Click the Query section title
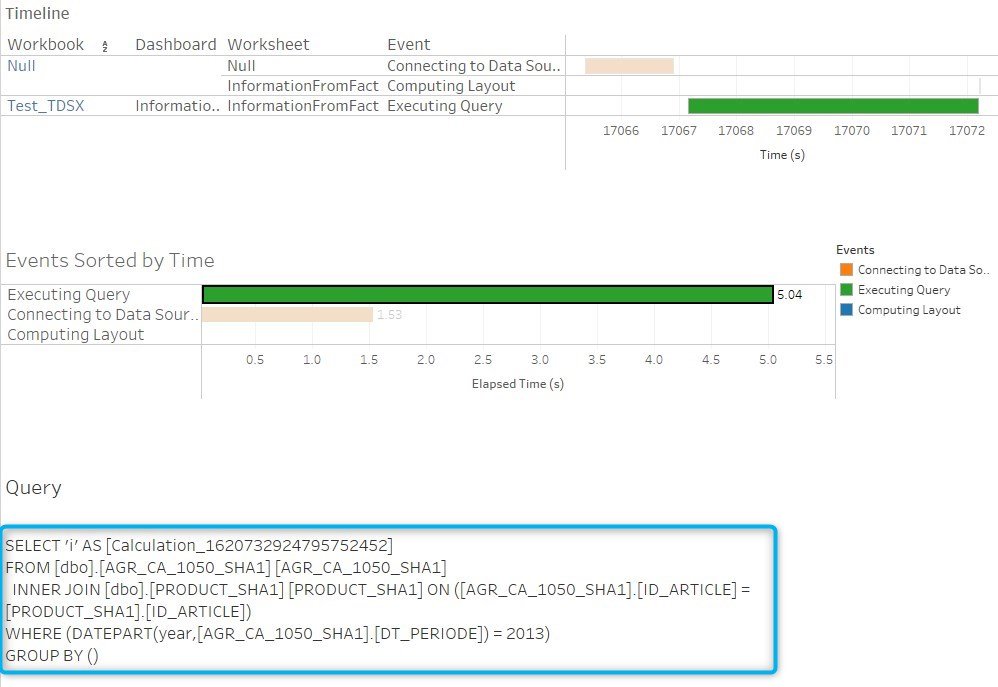 34,488
